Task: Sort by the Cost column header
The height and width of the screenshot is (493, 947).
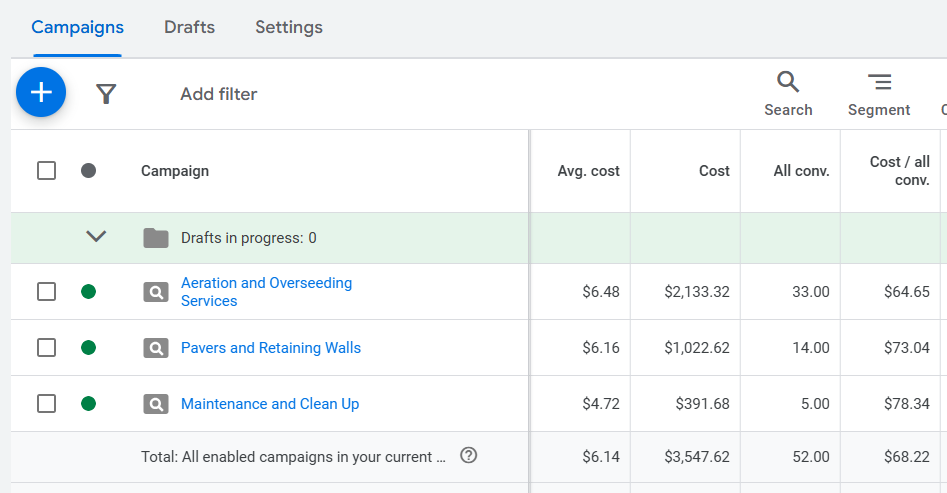Action: tap(714, 171)
